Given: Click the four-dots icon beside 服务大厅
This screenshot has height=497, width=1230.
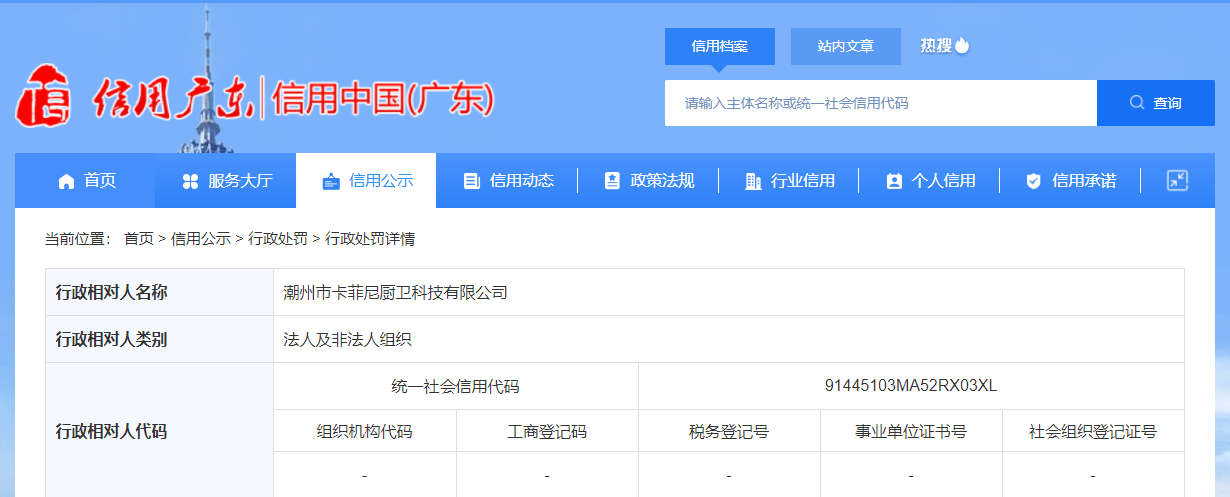Looking at the screenshot, I should click(x=191, y=181).
